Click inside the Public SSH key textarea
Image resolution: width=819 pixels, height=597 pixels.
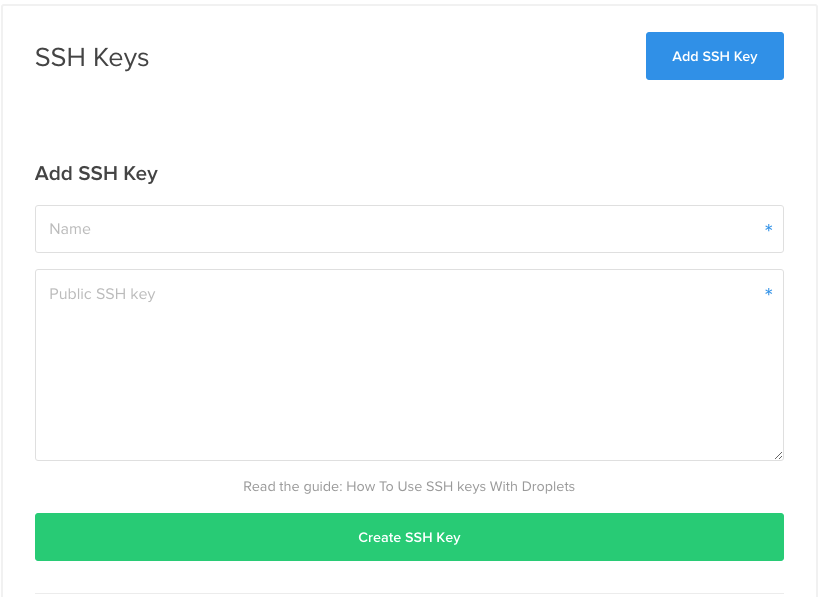coord(409,365)
